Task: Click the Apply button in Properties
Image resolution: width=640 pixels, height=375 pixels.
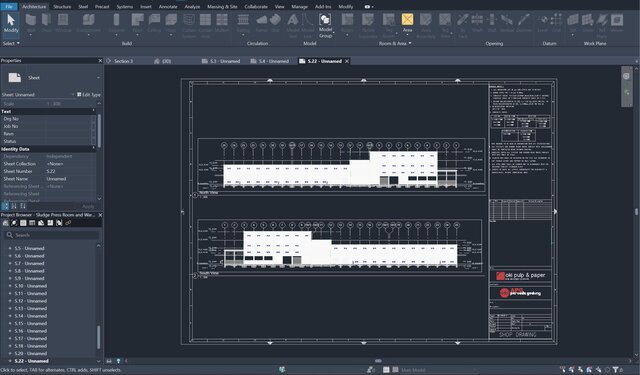Action: (88, 206)
